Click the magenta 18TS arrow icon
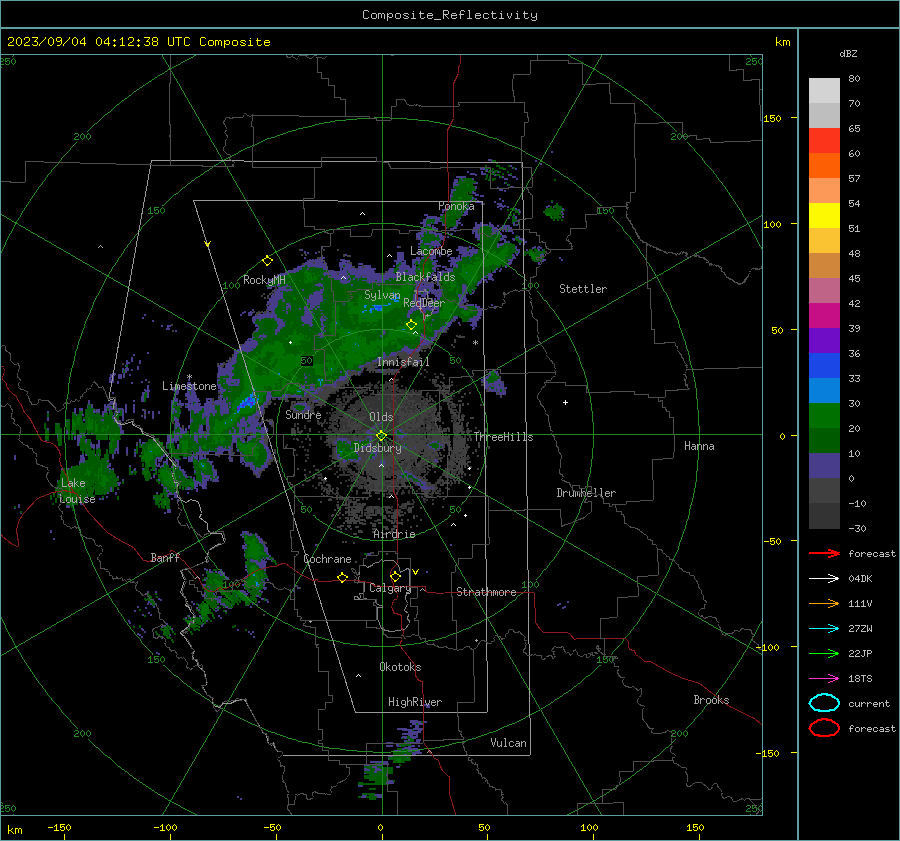900x841 pixels. coord(824,679)
